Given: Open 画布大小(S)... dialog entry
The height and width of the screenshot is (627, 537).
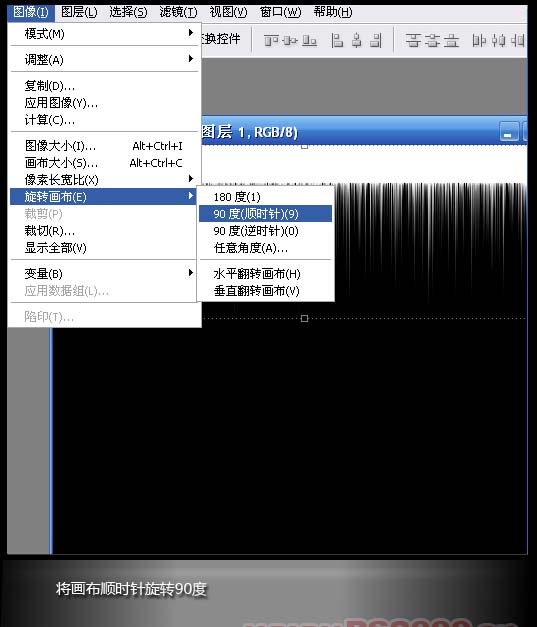Looking at the screenshot, I should 104,163.
